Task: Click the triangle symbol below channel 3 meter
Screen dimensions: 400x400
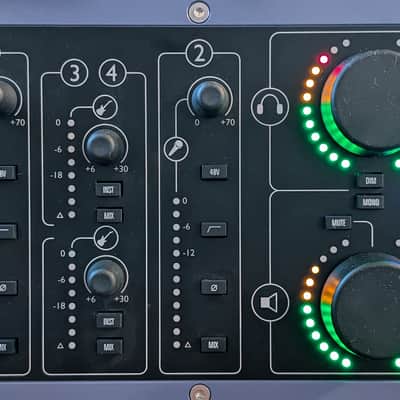Action: [60, 215]
